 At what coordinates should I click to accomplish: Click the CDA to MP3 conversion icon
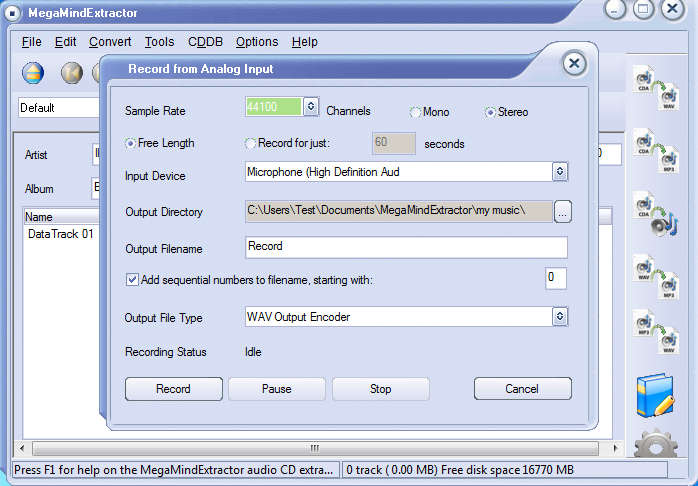coord(656,151)
